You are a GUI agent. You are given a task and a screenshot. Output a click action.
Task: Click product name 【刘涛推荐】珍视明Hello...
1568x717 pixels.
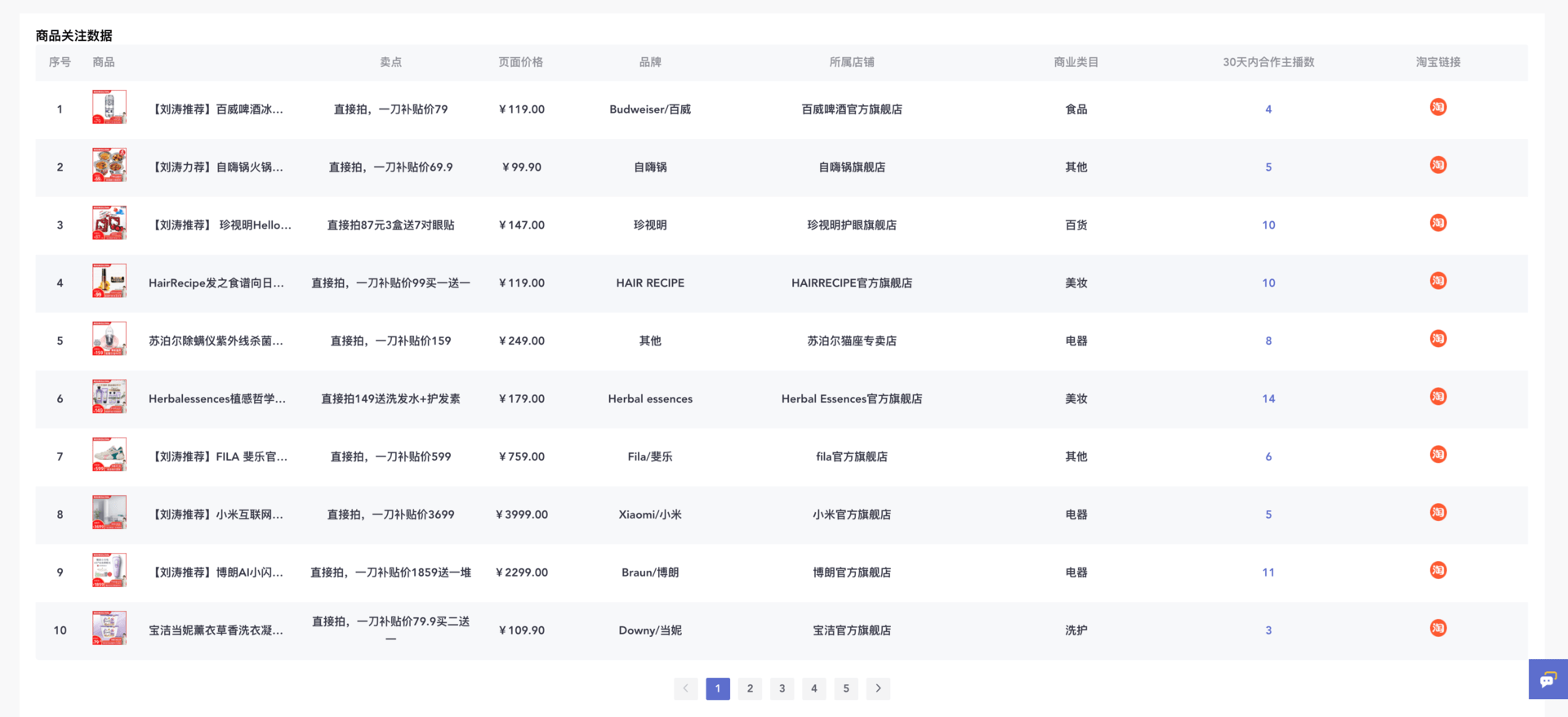click(x=220, y=225)
